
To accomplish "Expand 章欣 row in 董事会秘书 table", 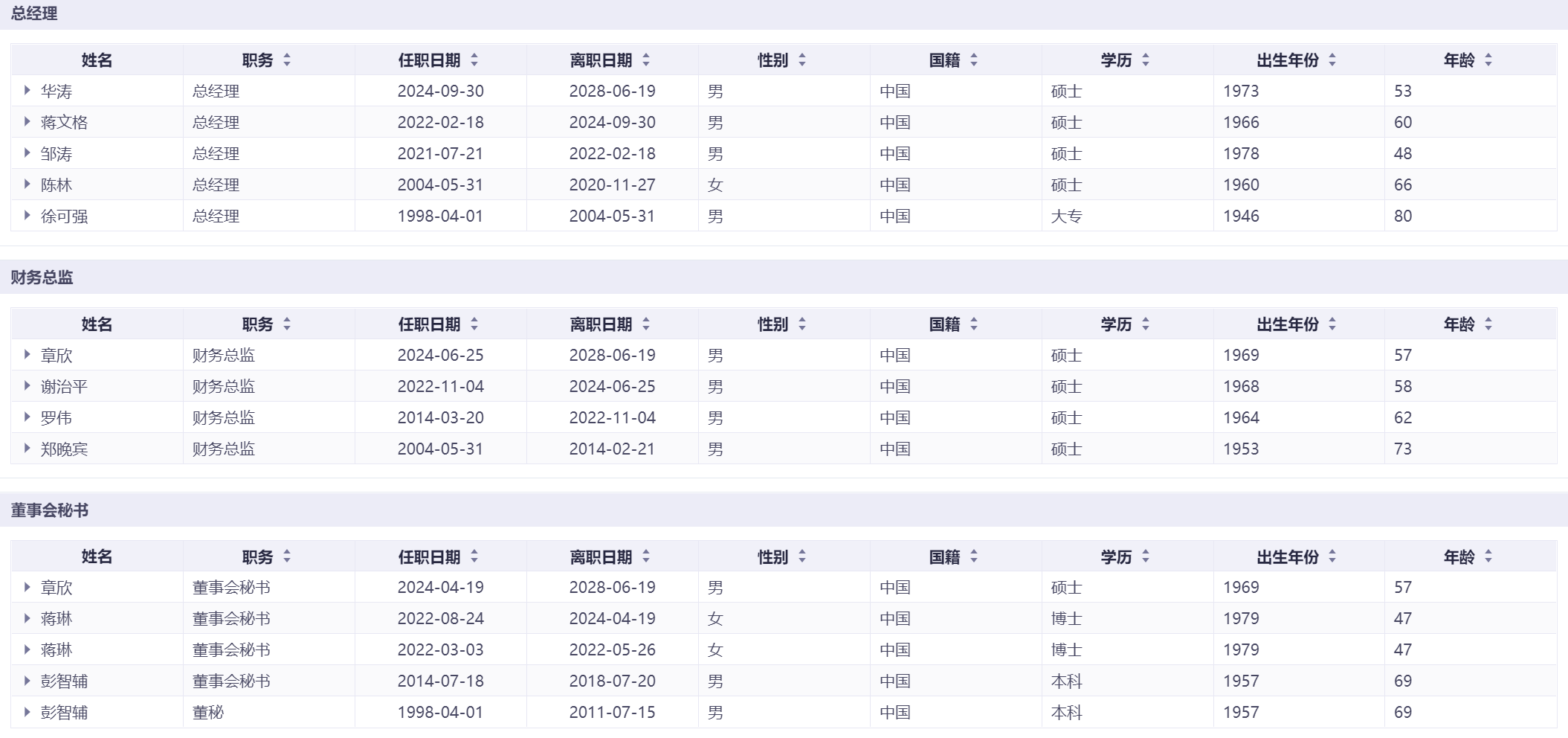I will coord(28,587).
